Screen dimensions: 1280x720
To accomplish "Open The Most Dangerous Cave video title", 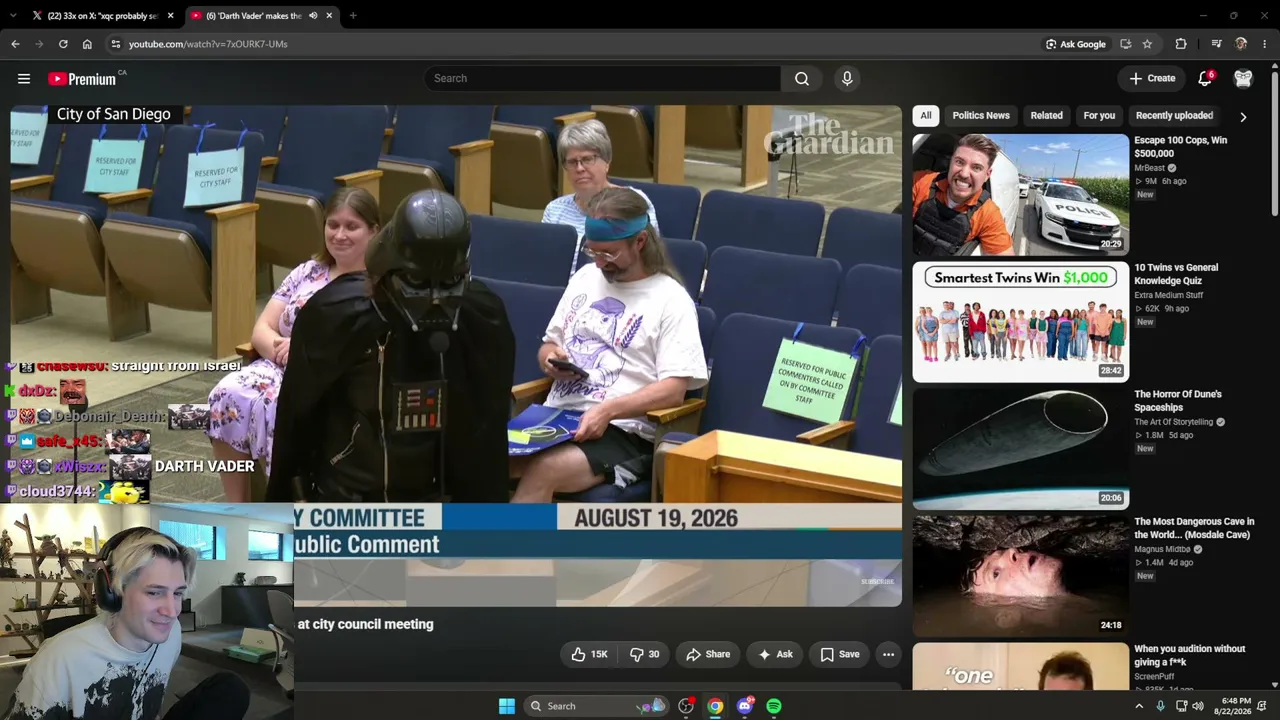I will click(1194, 528).
